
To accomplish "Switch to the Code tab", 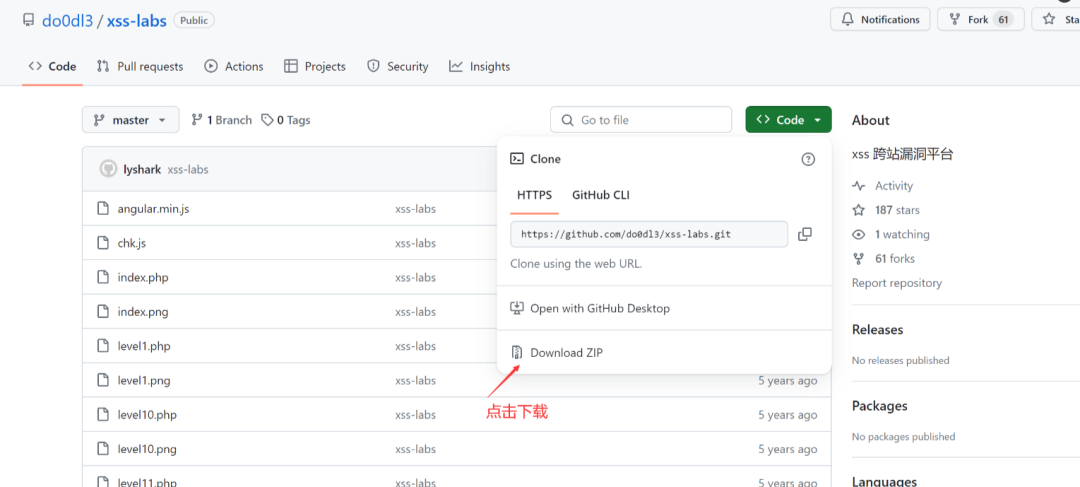I will (x=52, y=67).
